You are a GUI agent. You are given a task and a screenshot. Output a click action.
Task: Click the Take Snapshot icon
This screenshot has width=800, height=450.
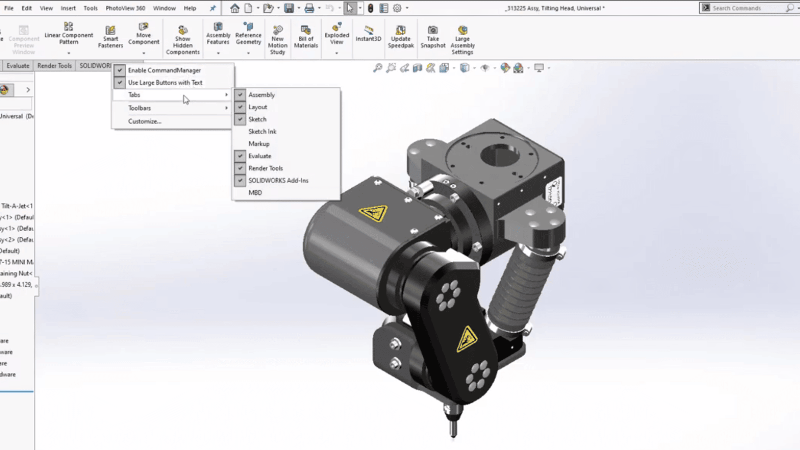(x=433, y=36)
